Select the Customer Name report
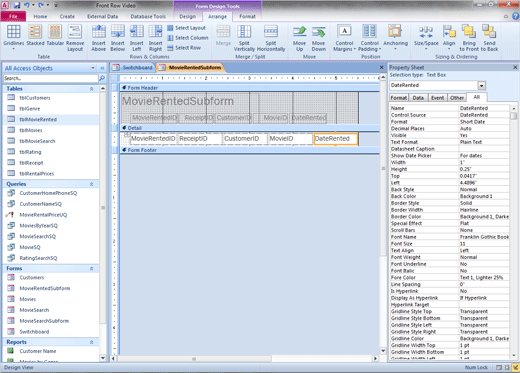The height and width of the screenshot is (373, 520). point(51,351)
